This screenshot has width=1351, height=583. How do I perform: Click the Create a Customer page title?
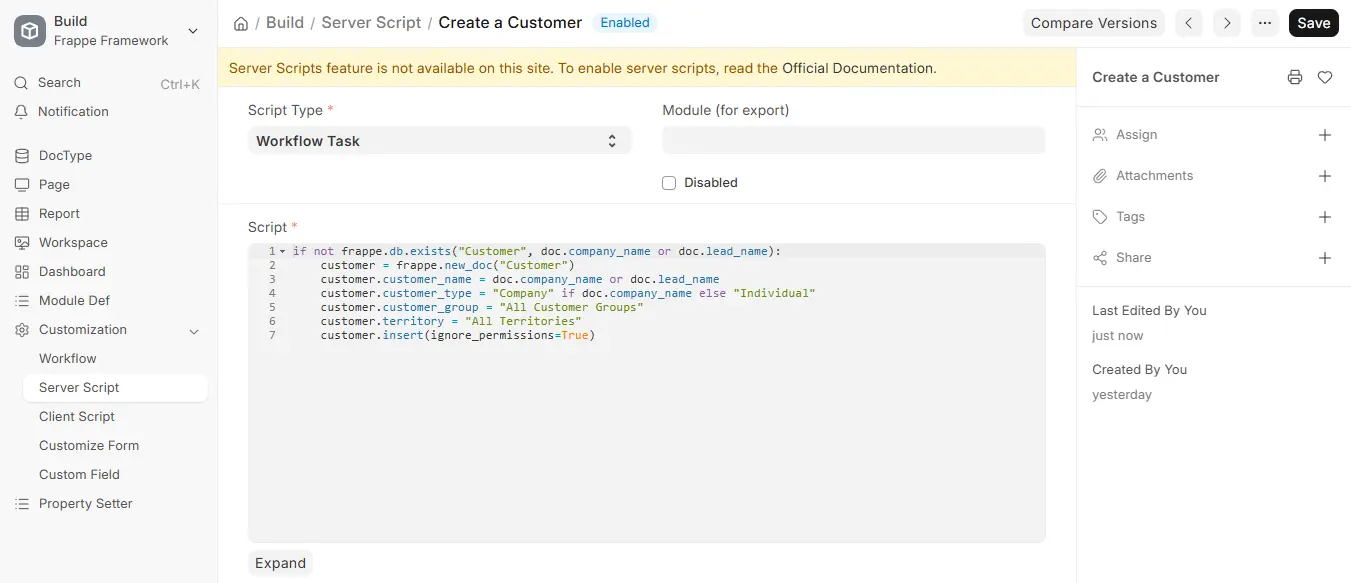pyautogui.click(x=510, y=22)
